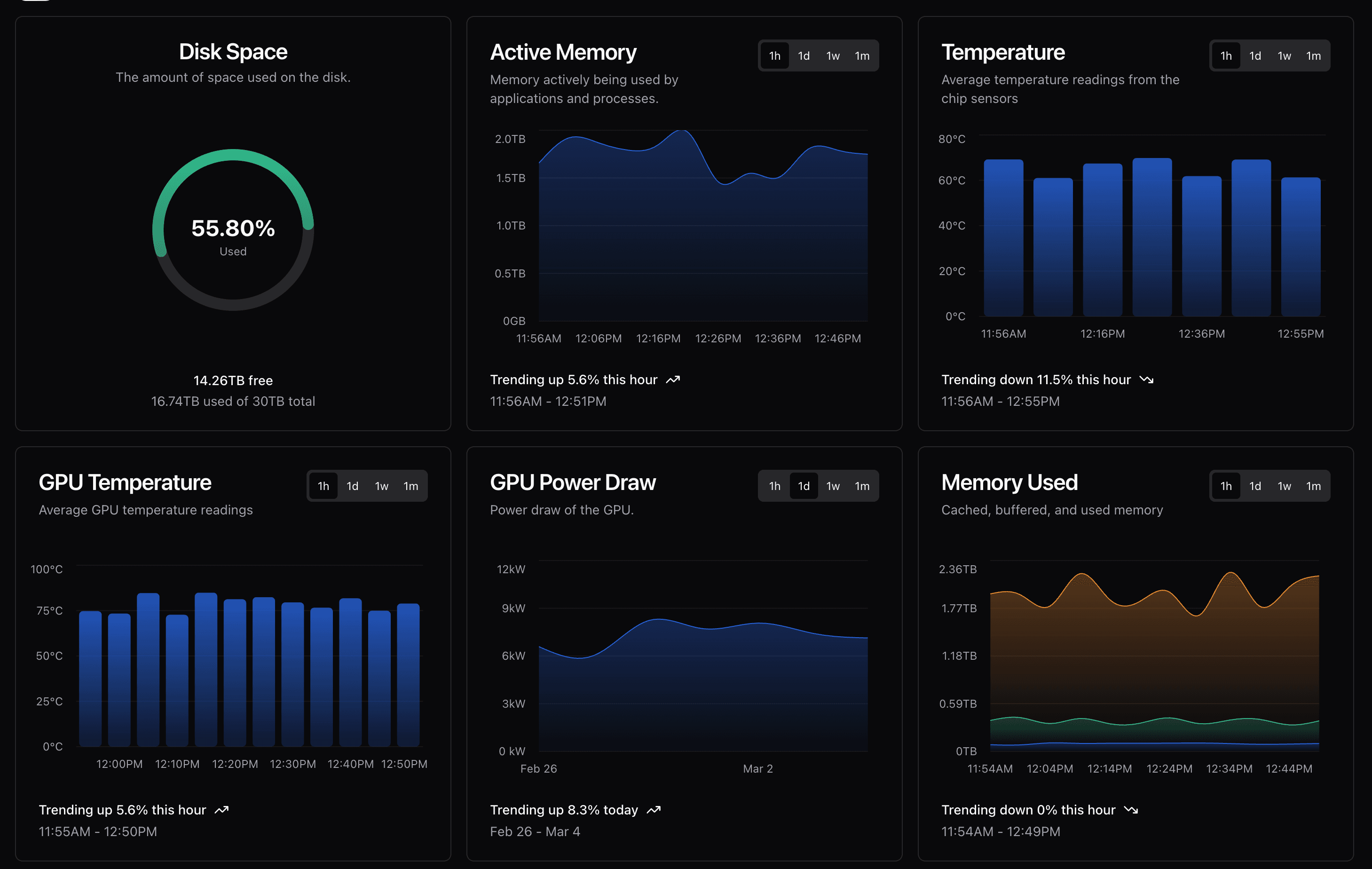Switch GPU Temperature chart to 1m view
Screen dimensions: 1372x869
[x=411, y=485]
